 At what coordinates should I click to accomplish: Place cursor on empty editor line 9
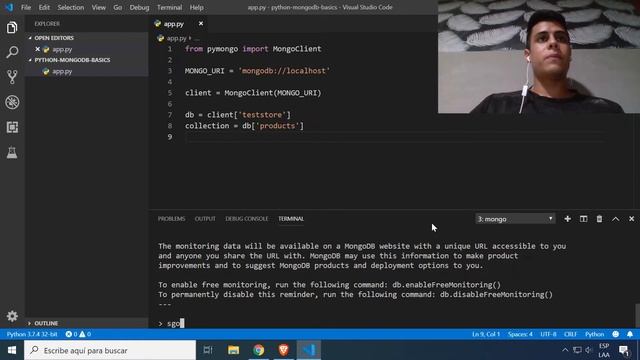394,137
